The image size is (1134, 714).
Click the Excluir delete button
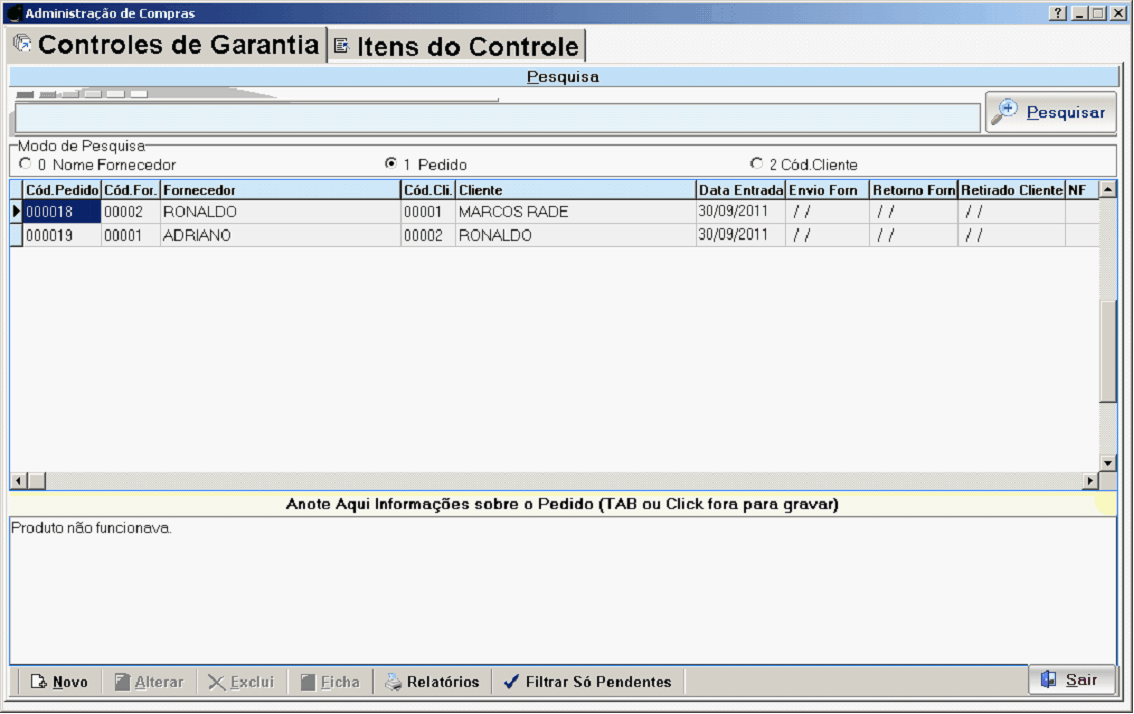click(241, 682)
